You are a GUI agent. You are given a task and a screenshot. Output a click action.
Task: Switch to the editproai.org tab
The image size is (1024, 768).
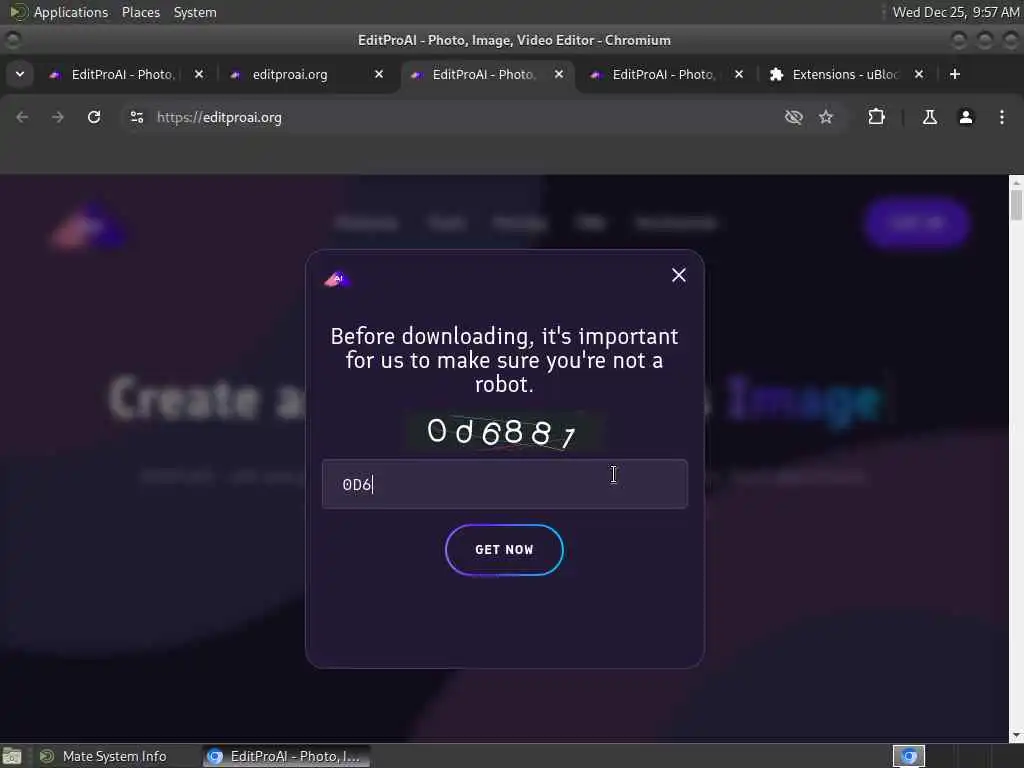tap(291, 74)
